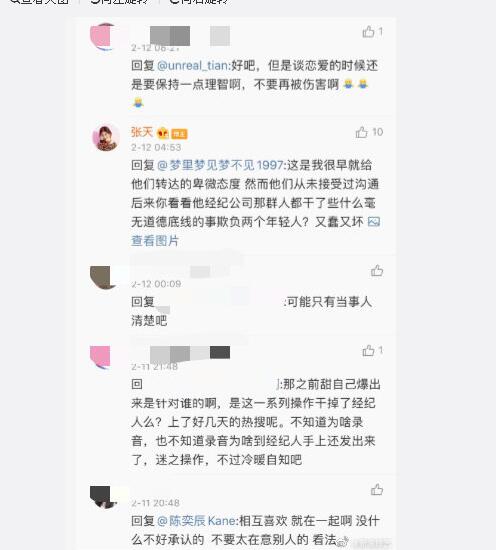Open 查看图片 link in 张天's reply

coord(155,241)
